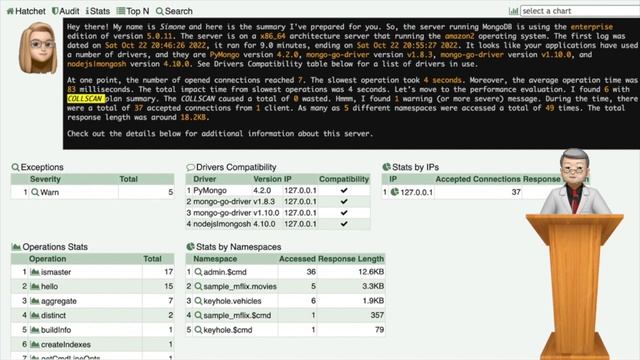The width and height of the screenshot is (640, 360).
Task: Click the pie icon beside 127.0.0.1 in Stats by IPs
Action: point(395,192)
